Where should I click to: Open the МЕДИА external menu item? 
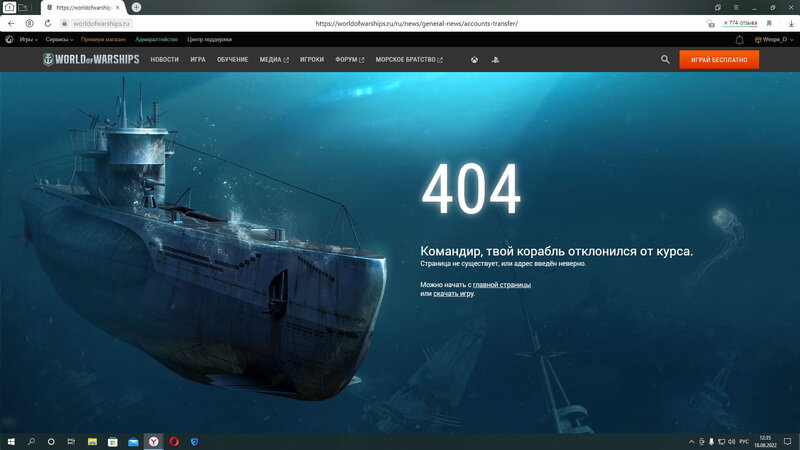(x=274, y=60)
